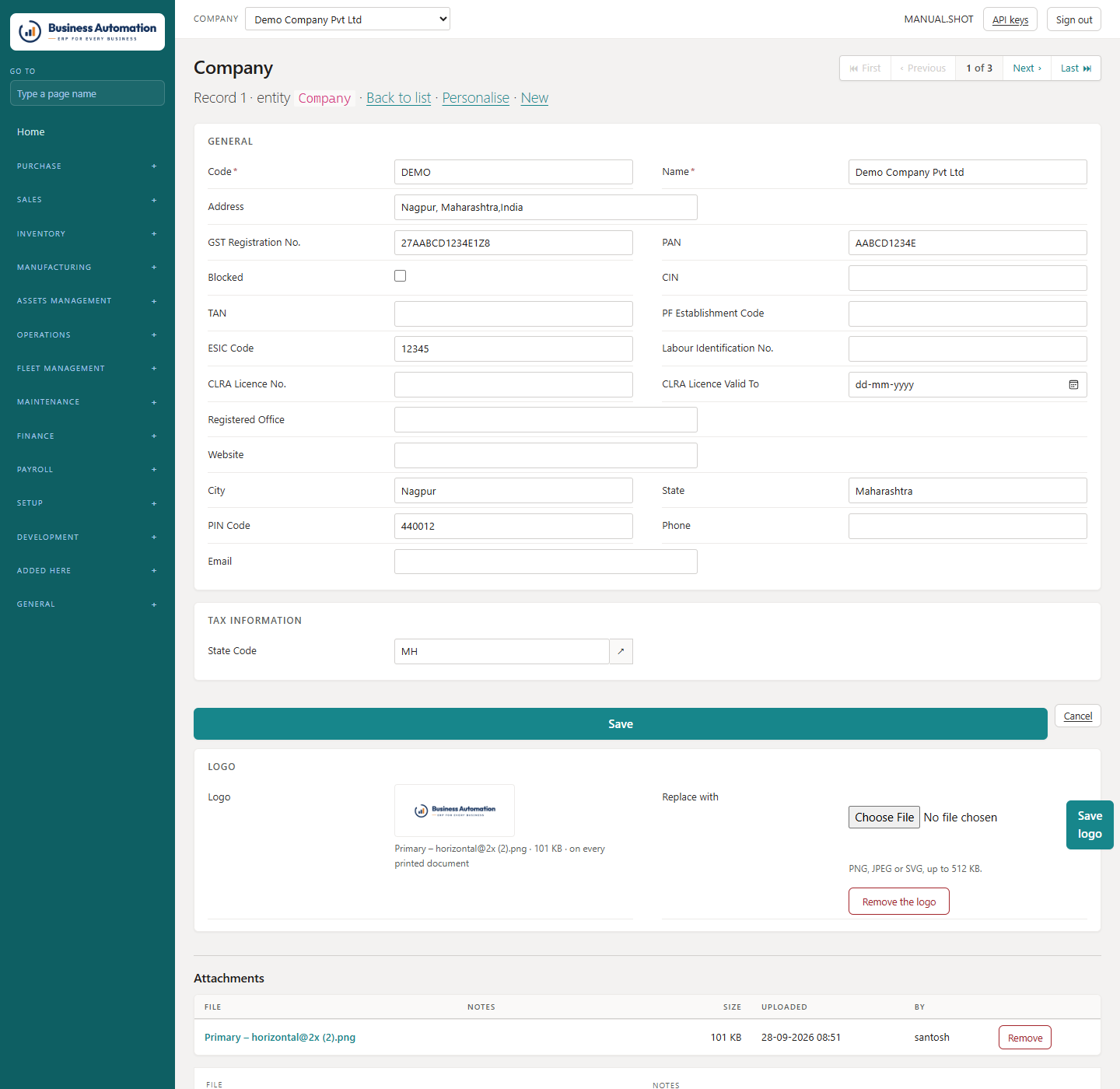Screen dimensions: 1120x1089
Task: Expand the Added Here section
Action: click(87, 570)
